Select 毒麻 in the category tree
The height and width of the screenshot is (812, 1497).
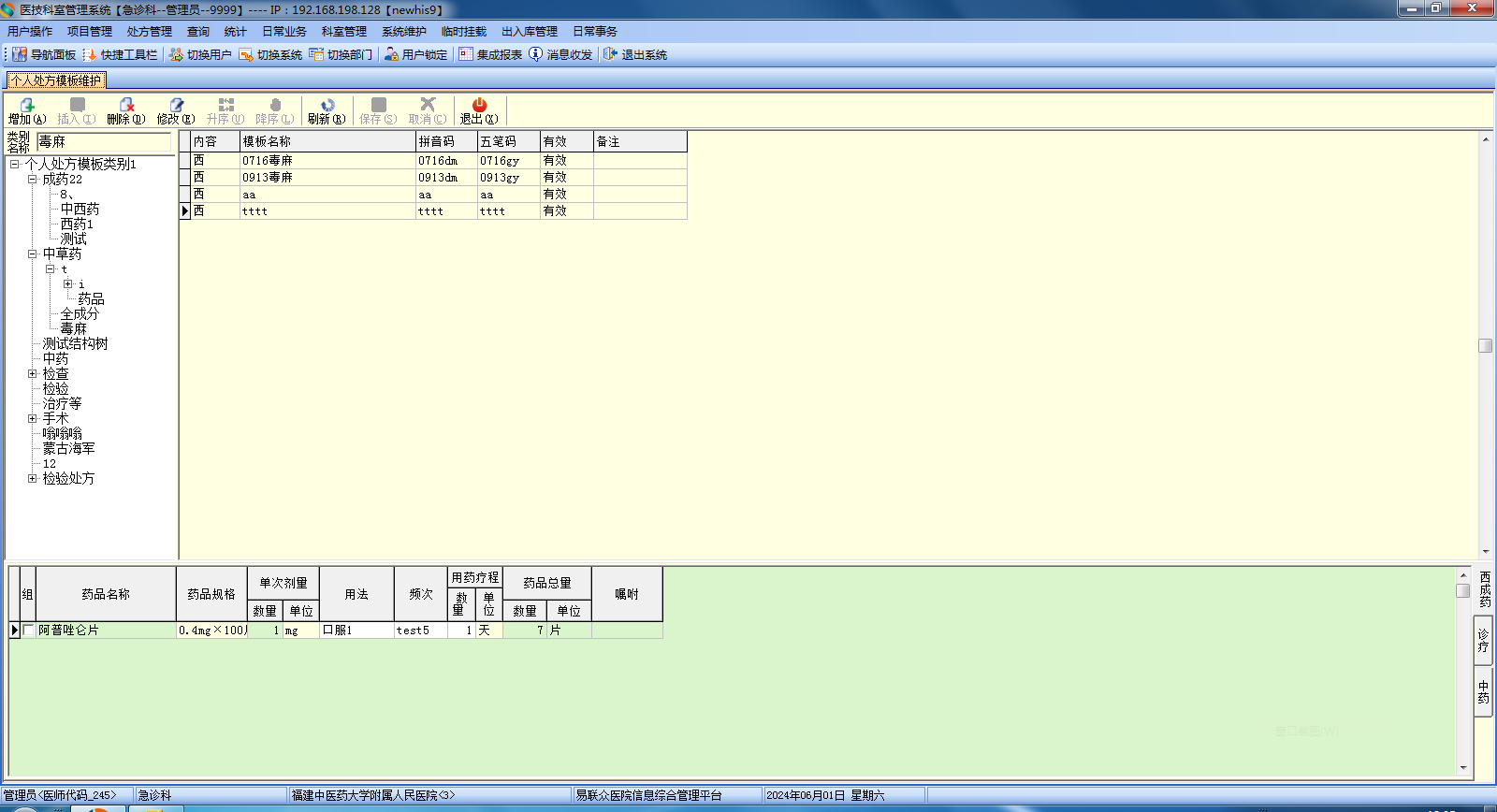[73, 329]
